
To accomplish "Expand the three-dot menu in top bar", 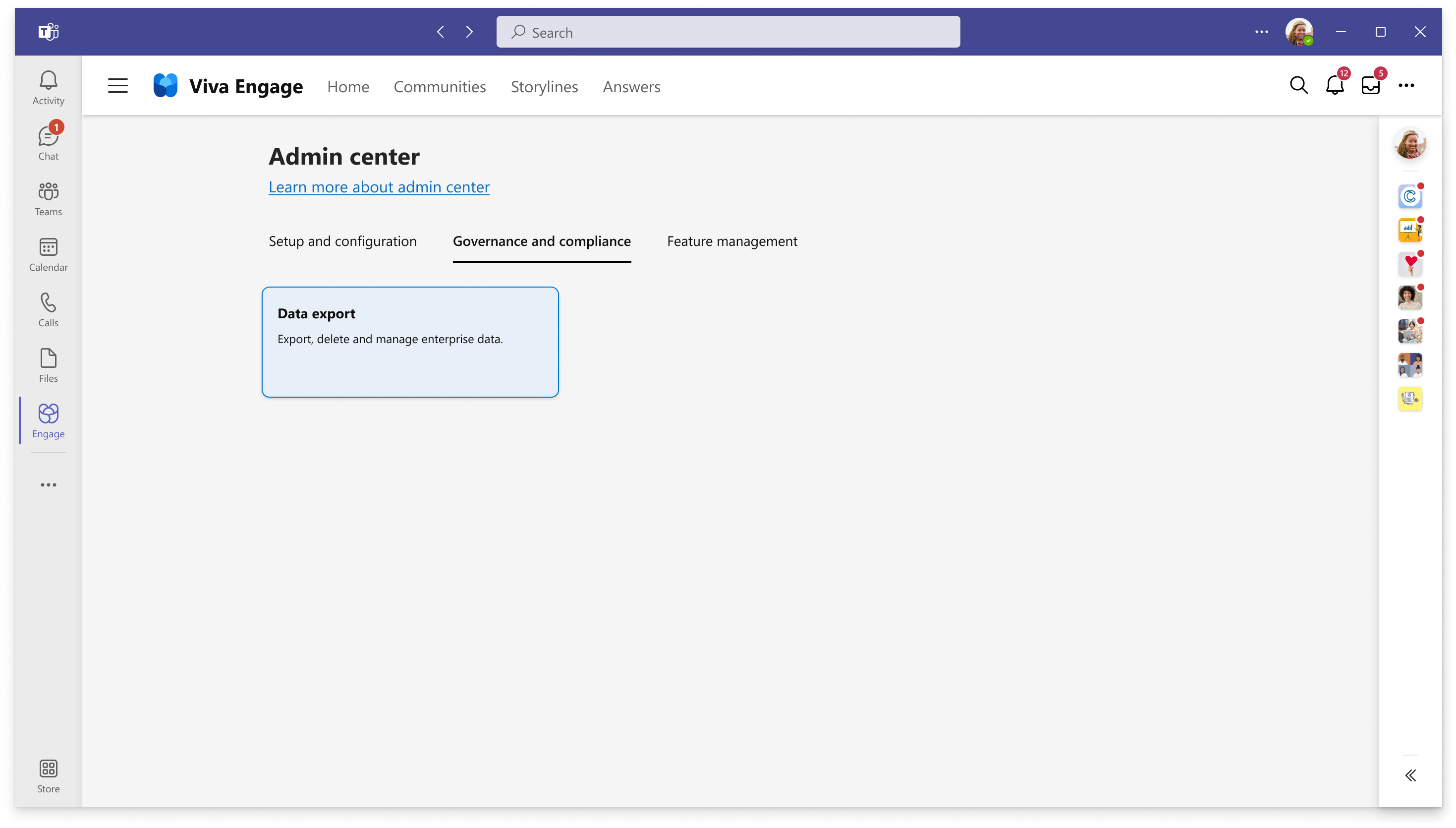I will (x=1262, y=32).
